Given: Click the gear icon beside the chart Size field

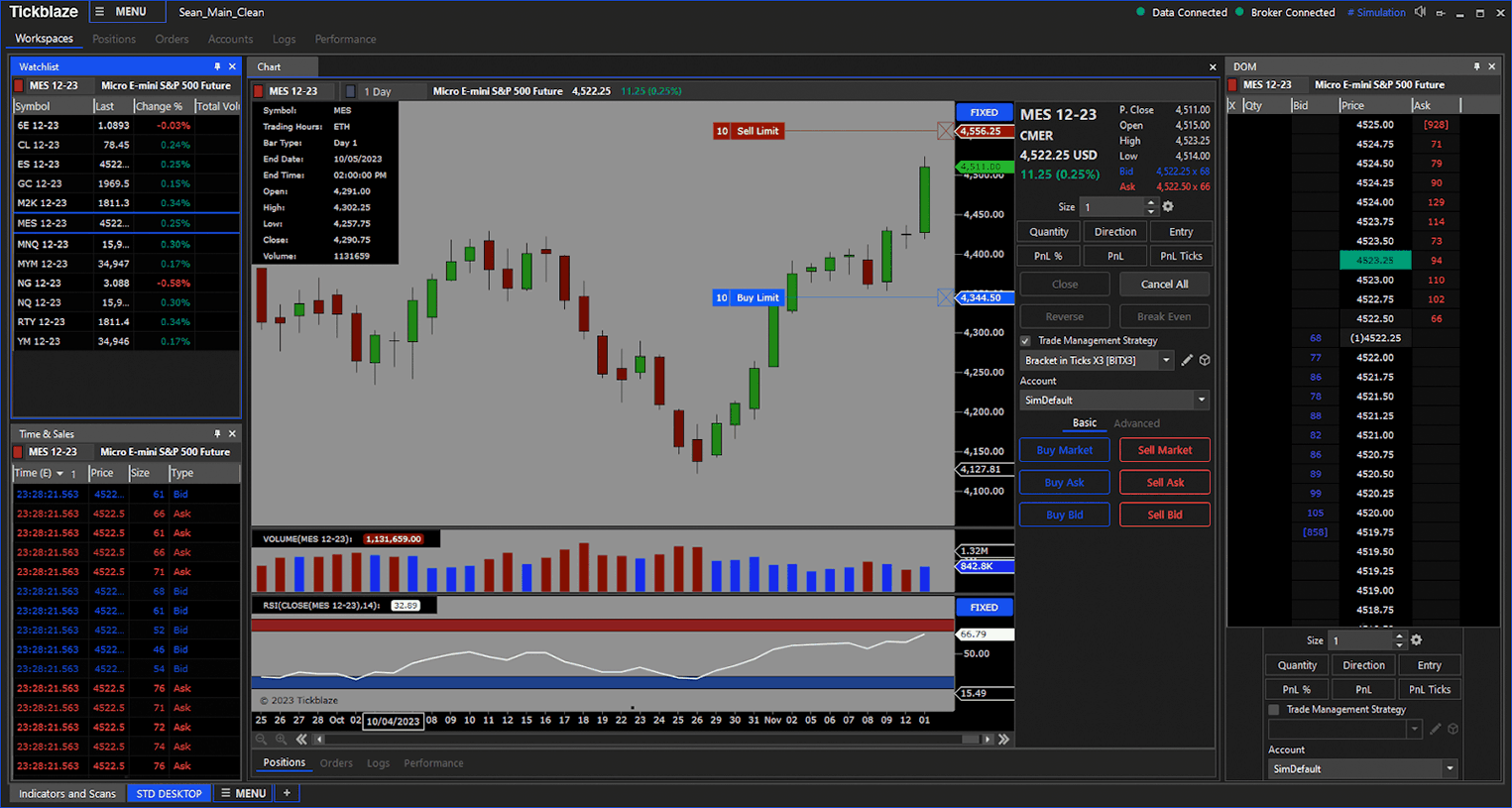Looking at the screenshot, I should click(x=1168, y=207).
